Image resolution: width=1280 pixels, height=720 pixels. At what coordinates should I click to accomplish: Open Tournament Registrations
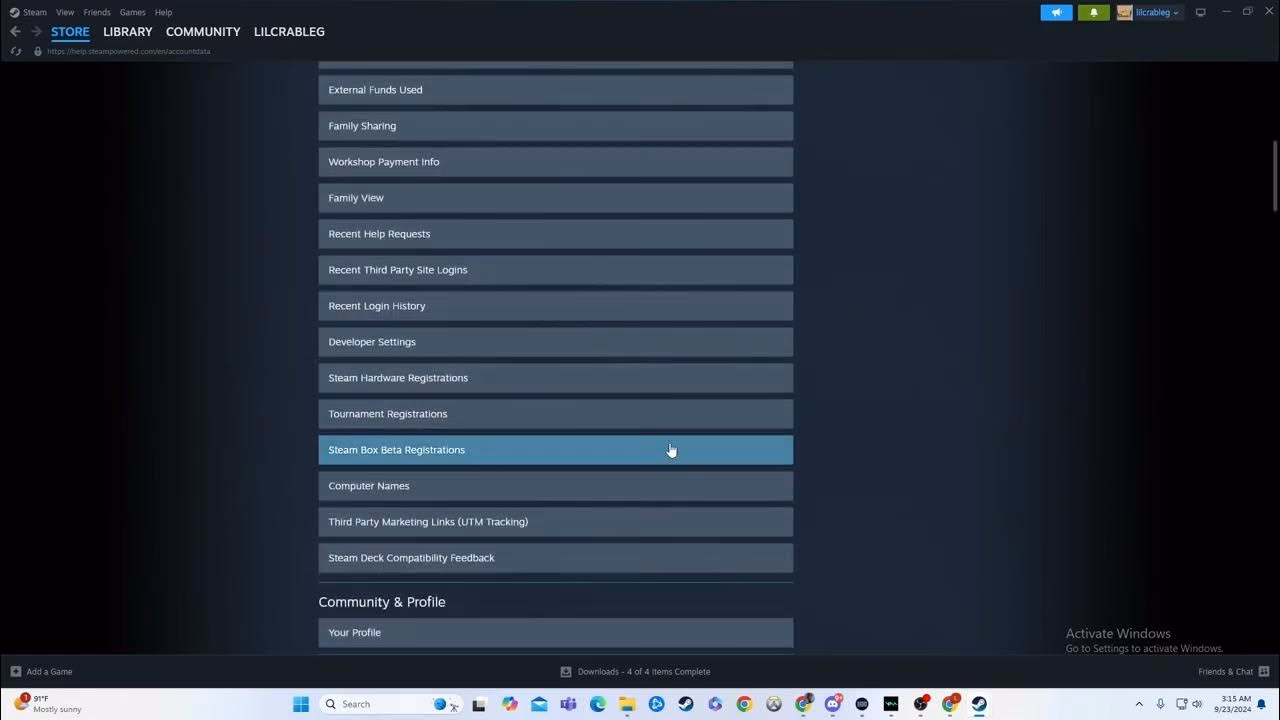point(556,414)
